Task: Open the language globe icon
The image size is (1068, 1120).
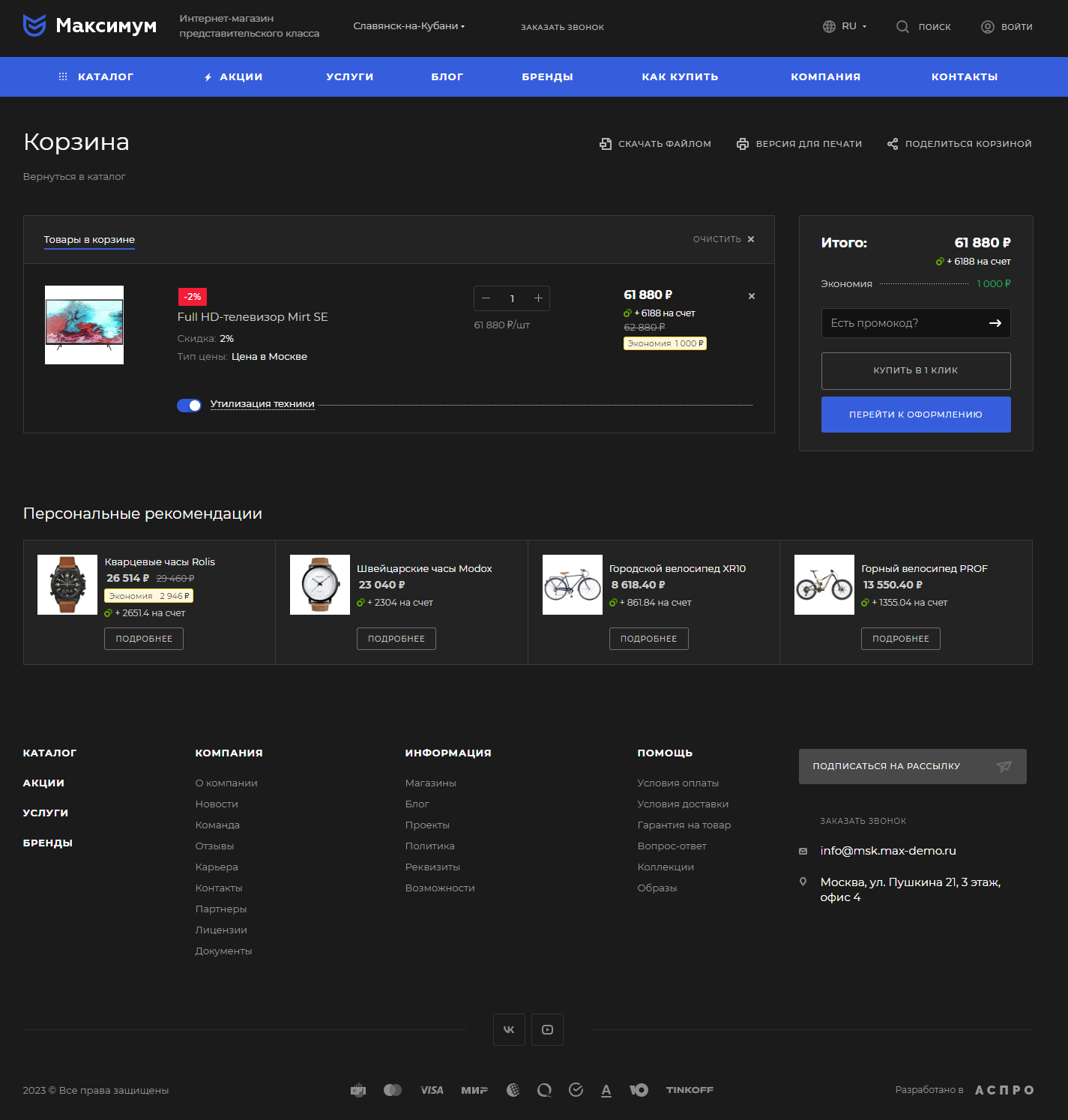Action: tap(829, 26)
